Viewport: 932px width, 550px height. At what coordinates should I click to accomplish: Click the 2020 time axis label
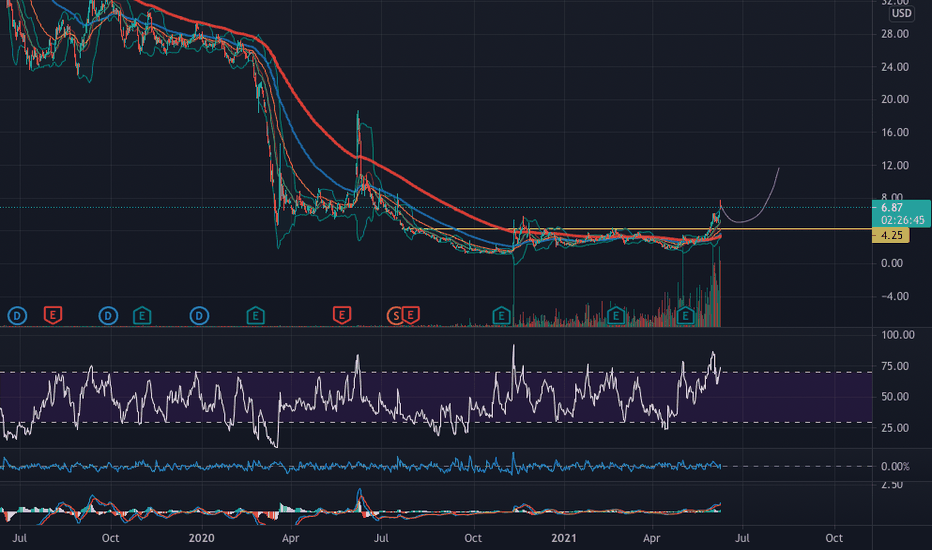tap(201, 538)
